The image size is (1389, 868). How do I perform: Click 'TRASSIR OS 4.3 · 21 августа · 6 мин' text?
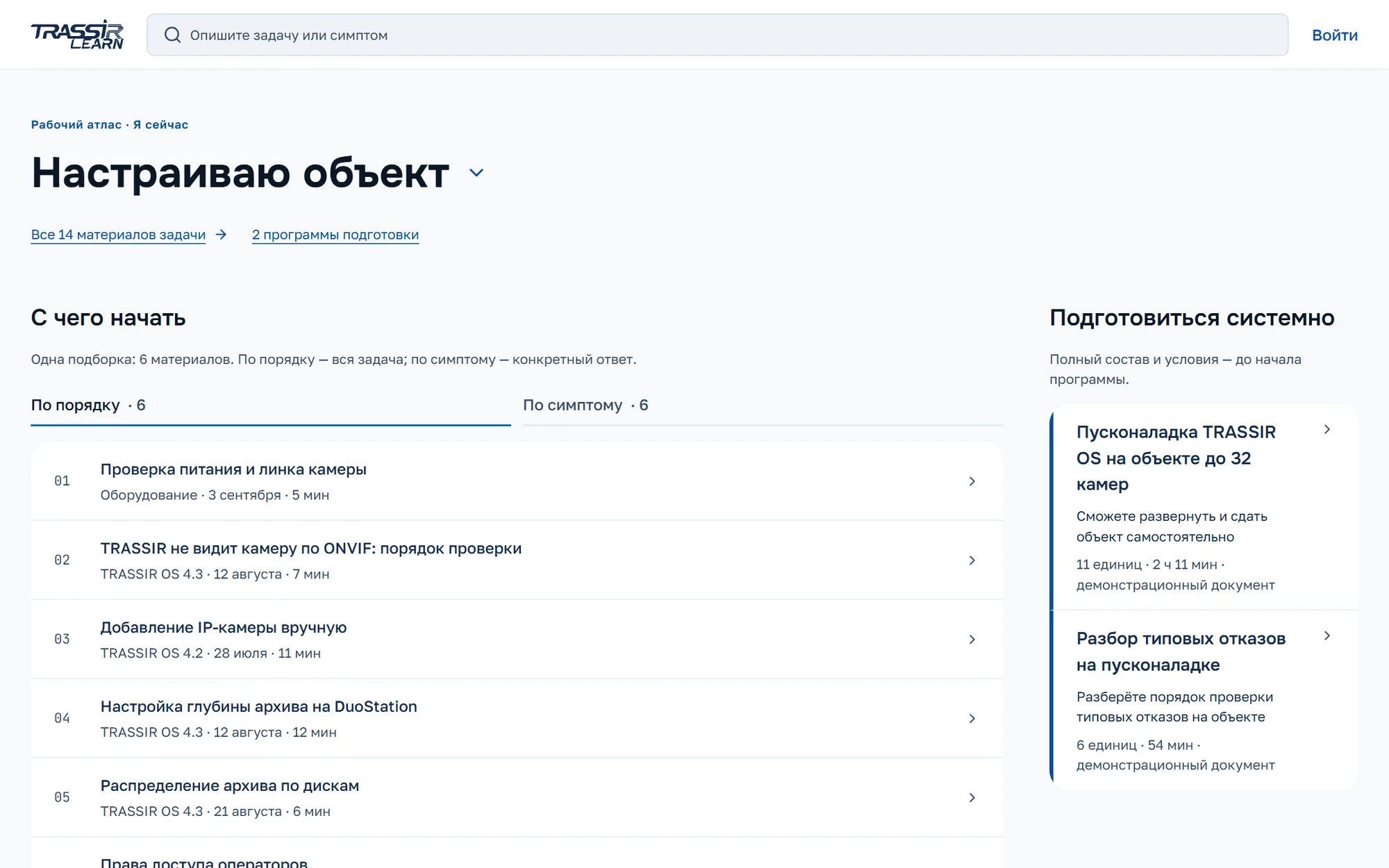(215, 812)
